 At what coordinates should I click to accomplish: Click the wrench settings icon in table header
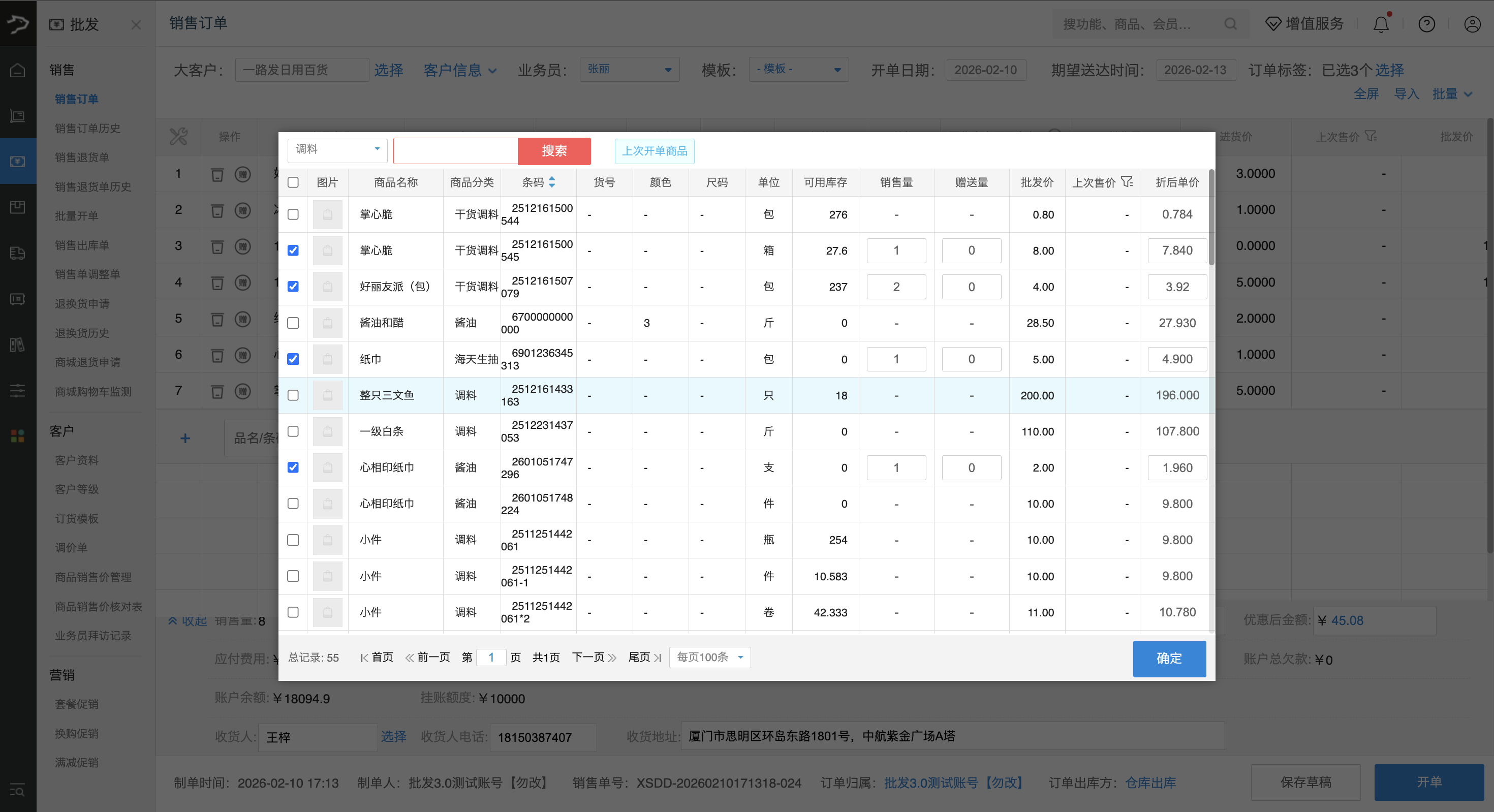coord(178,136)
